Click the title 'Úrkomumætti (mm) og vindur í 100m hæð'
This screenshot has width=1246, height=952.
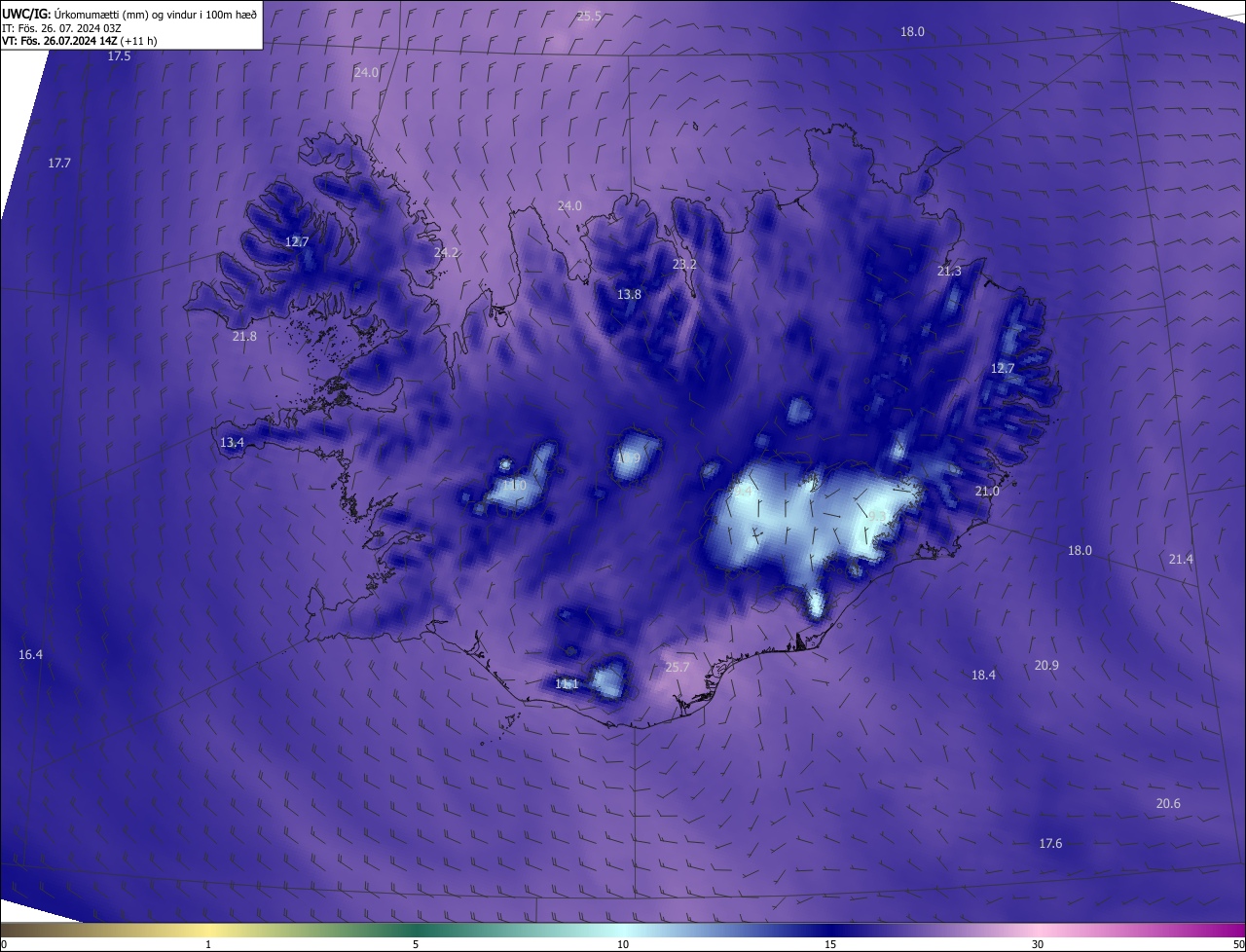click(x=156, y=13)
